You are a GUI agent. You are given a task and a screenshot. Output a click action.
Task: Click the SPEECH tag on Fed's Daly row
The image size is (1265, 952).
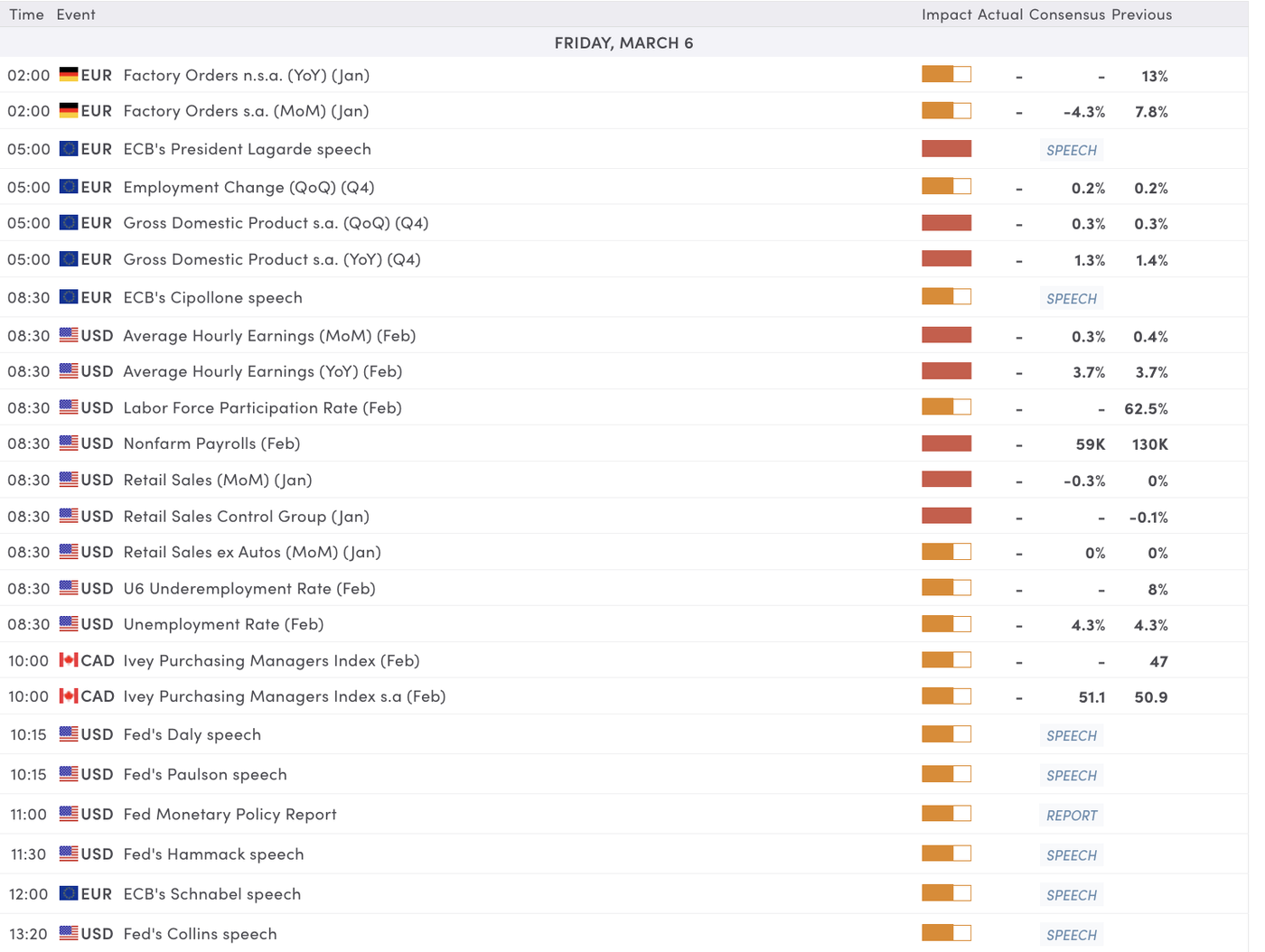point(1072,735)
